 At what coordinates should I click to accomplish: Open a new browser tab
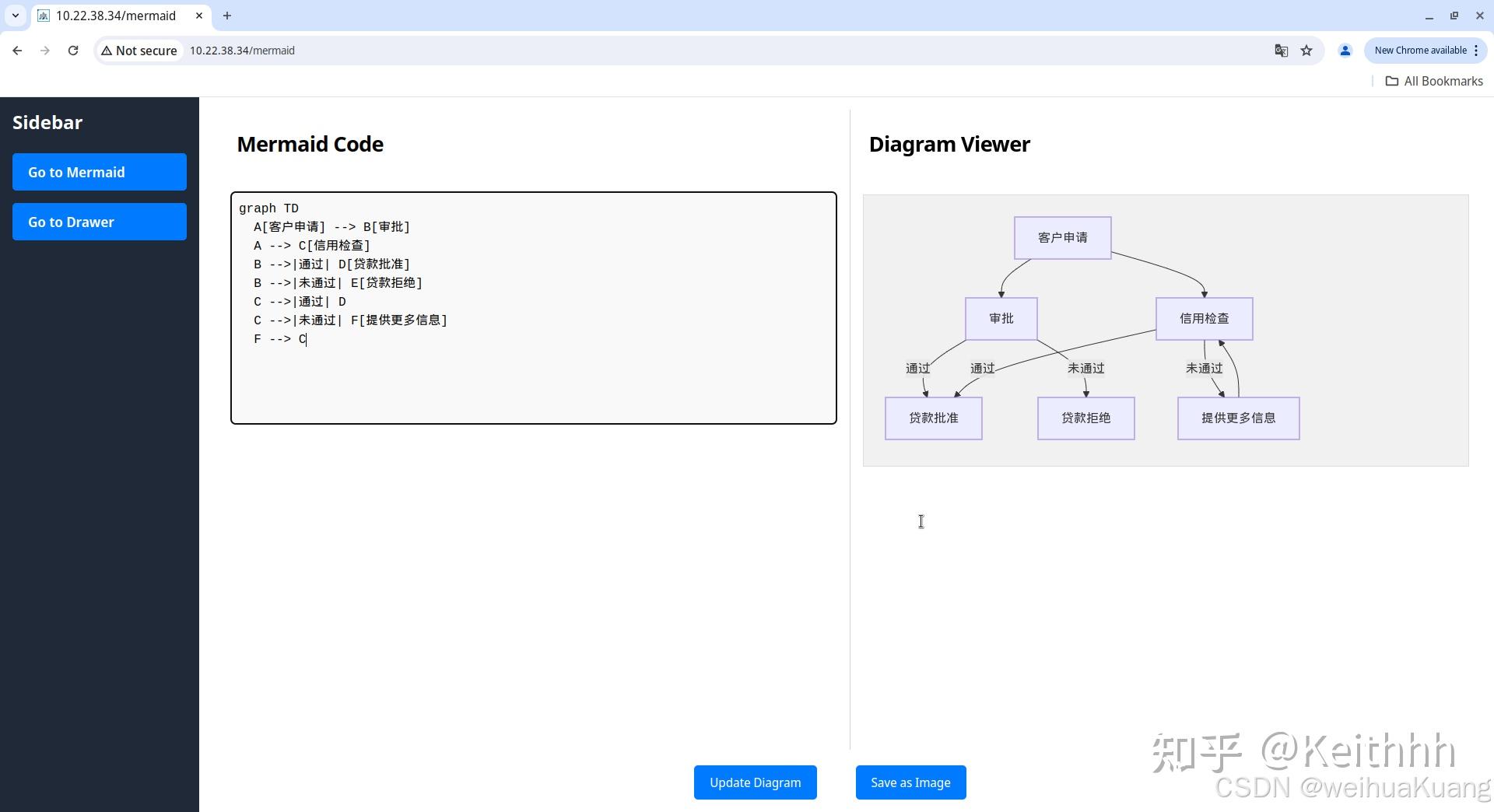pos(227,16)
